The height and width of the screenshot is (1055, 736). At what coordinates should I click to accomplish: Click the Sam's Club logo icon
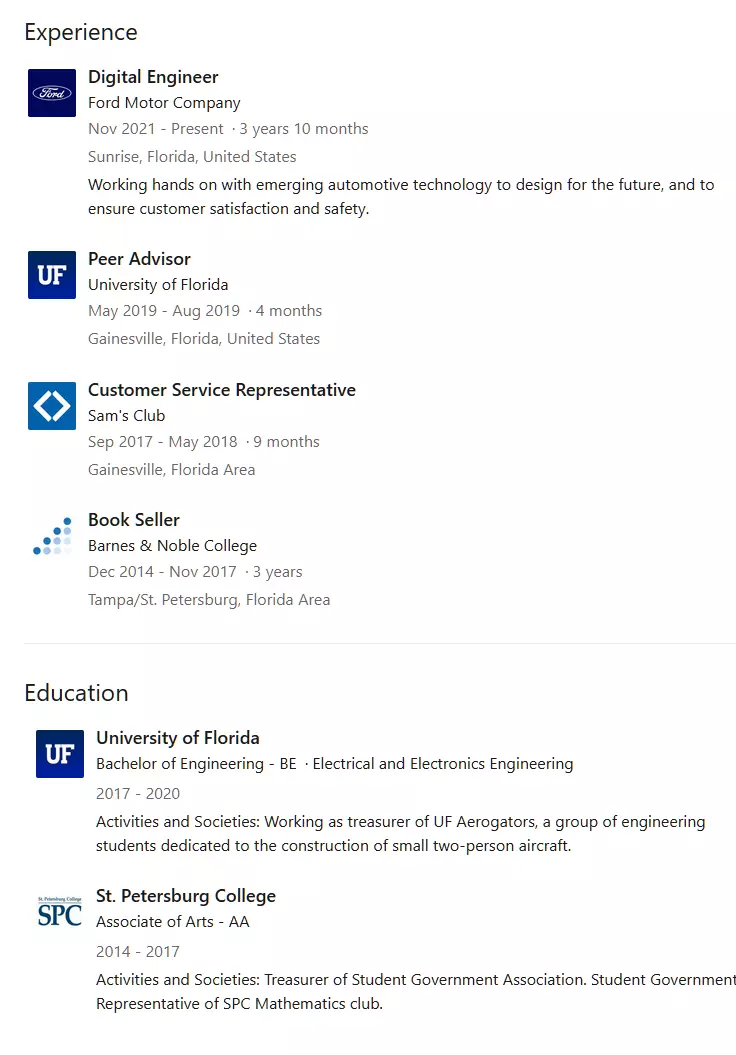52,406
